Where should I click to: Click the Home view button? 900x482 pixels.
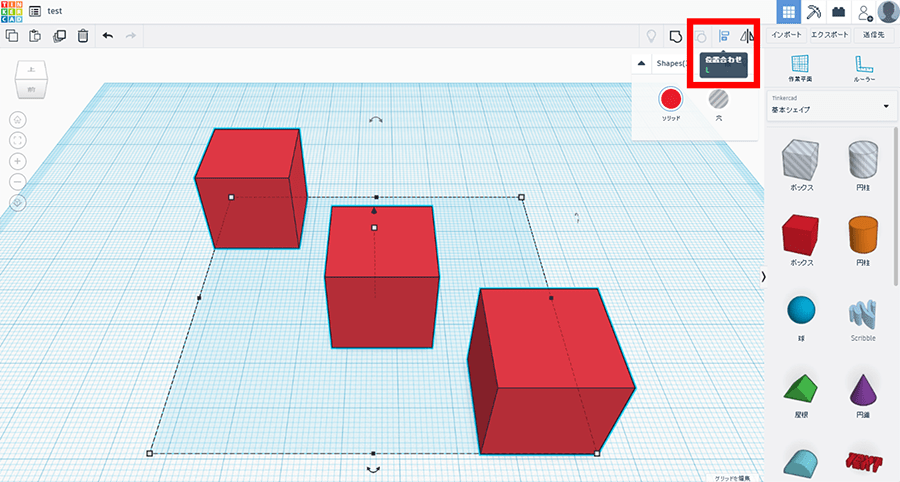(x=18, y=120)
